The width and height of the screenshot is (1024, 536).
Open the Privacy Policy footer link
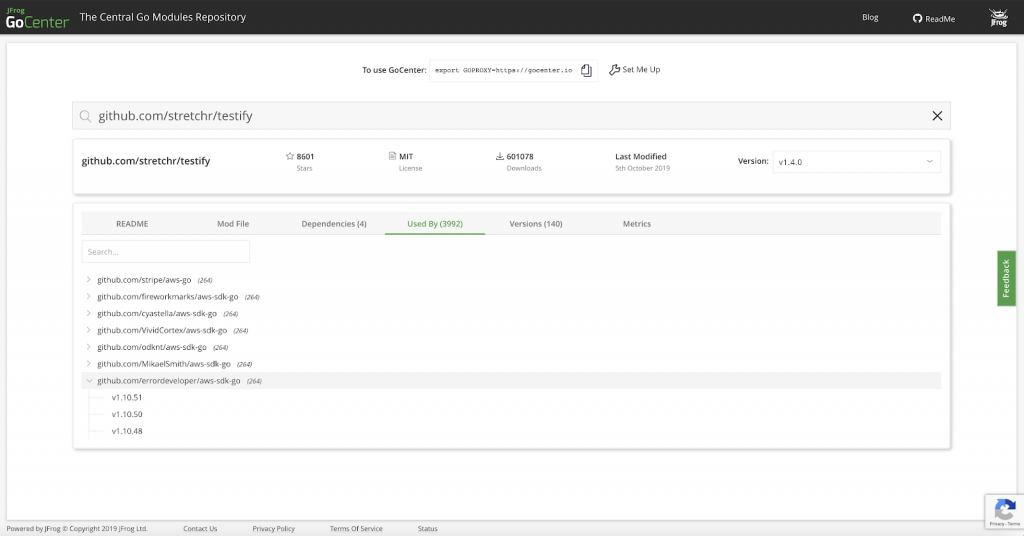273,528
